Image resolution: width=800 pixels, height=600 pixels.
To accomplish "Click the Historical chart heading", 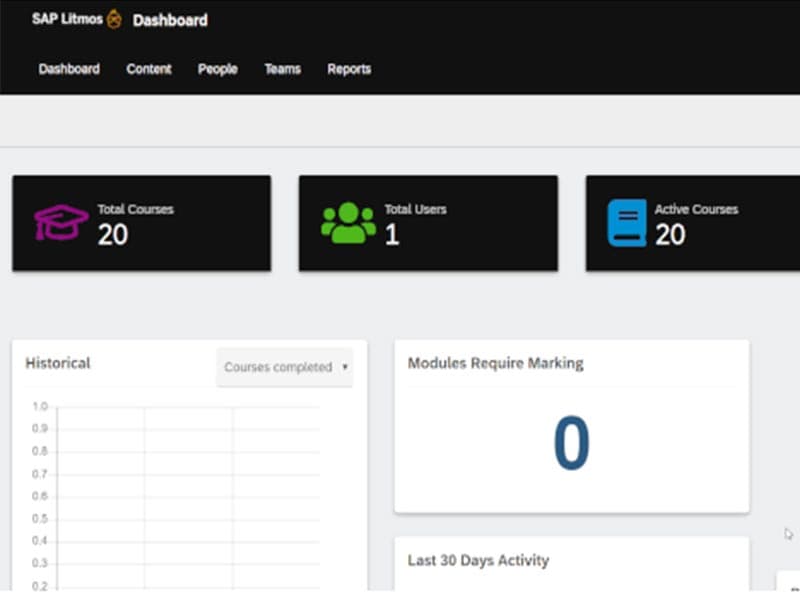I will point(58,363).
